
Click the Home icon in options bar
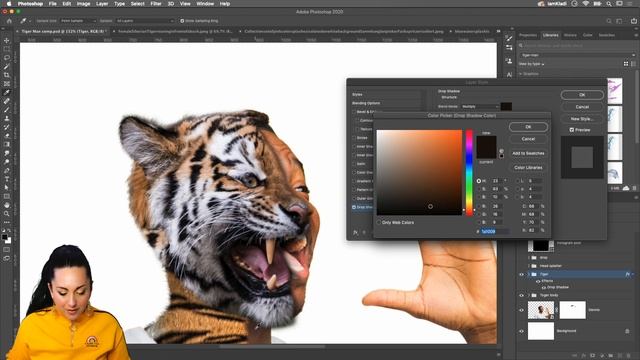coord(9,21)
